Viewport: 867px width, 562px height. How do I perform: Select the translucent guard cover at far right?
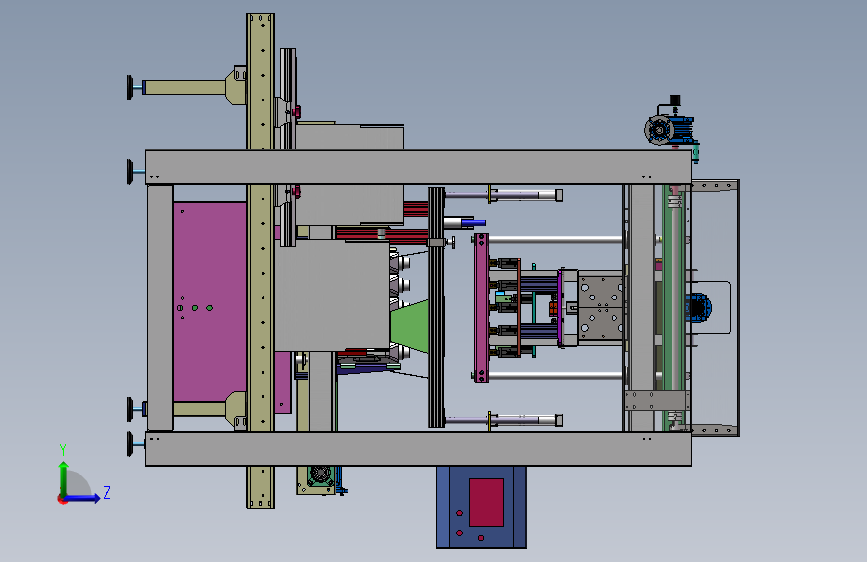tap(715, 308)
